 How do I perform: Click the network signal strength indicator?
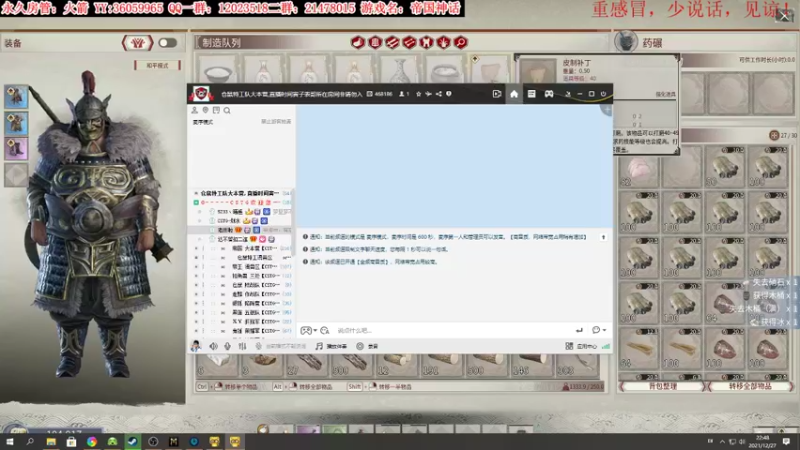(x=606, y=346)
